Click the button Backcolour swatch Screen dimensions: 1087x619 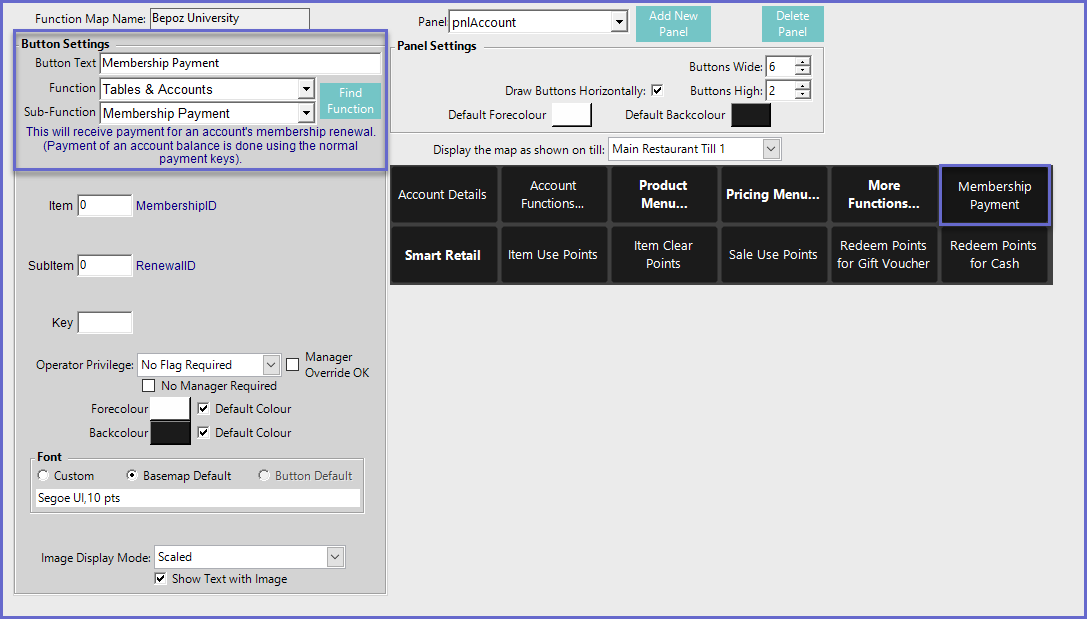(171, 433)
